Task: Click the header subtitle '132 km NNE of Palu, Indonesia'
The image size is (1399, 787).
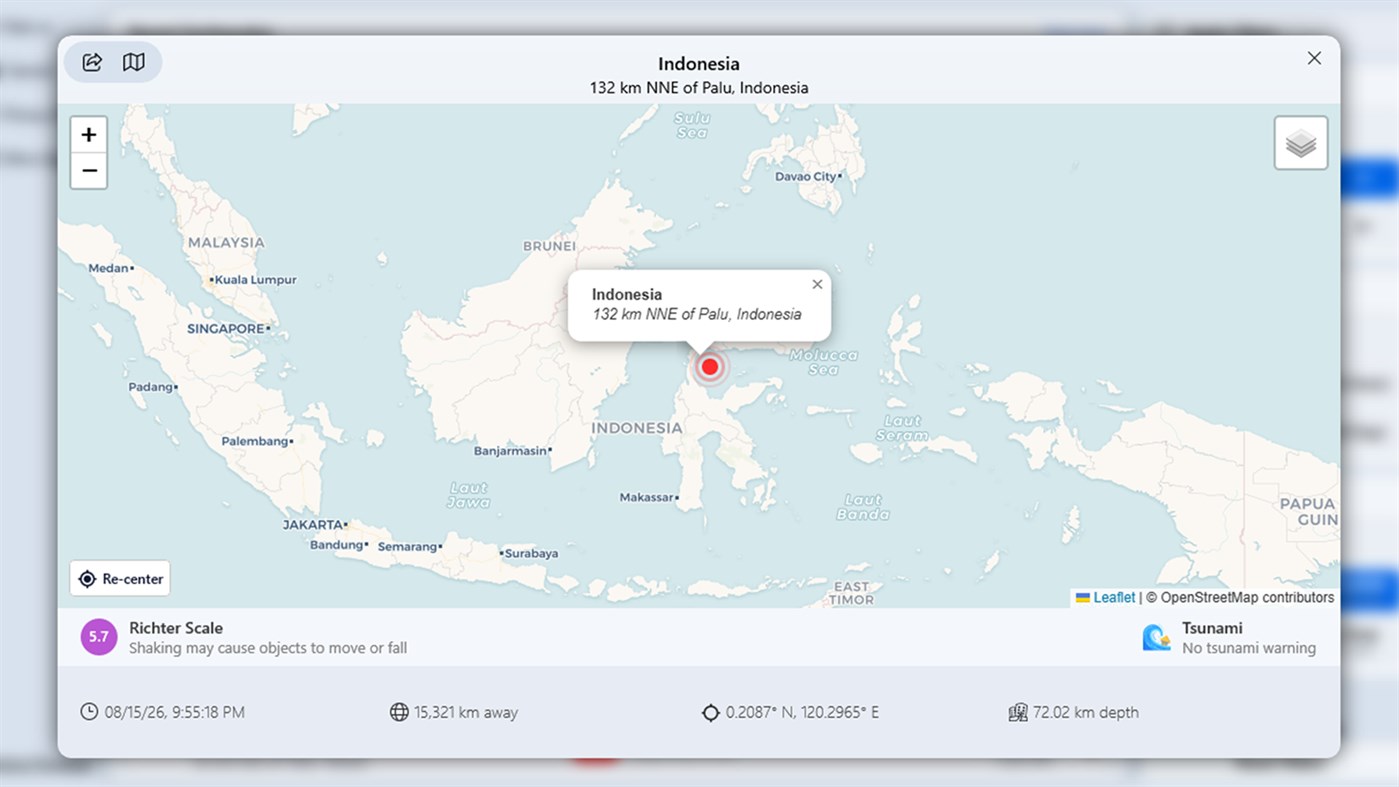Action: [x=699, y=88]
